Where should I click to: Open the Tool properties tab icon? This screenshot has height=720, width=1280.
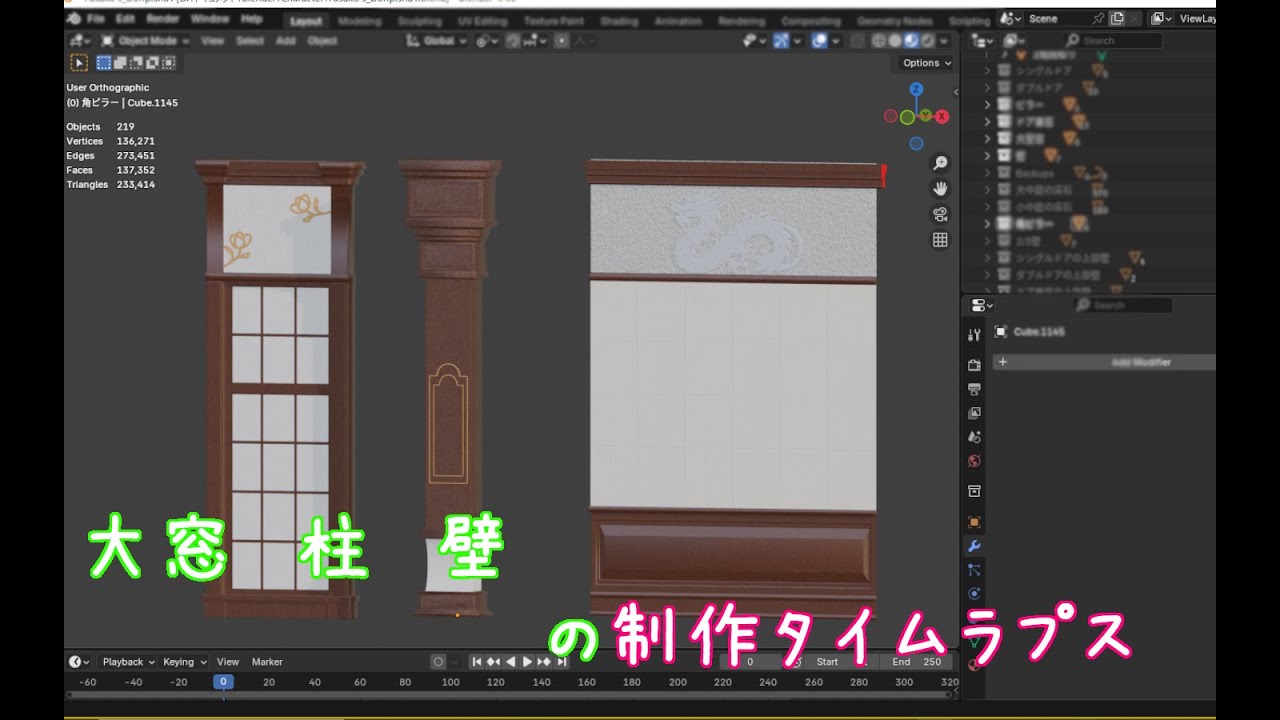[974, 335]
